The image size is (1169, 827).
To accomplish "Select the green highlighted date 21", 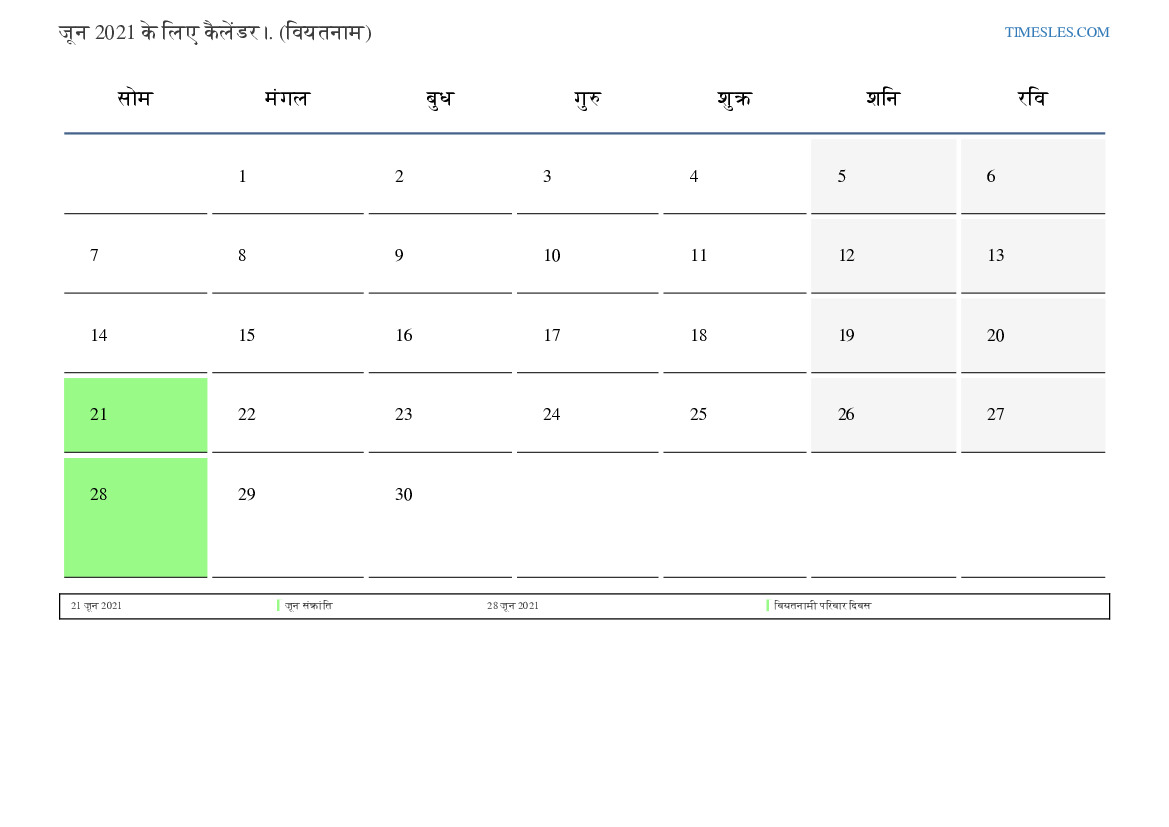I will tap(136, 415).
